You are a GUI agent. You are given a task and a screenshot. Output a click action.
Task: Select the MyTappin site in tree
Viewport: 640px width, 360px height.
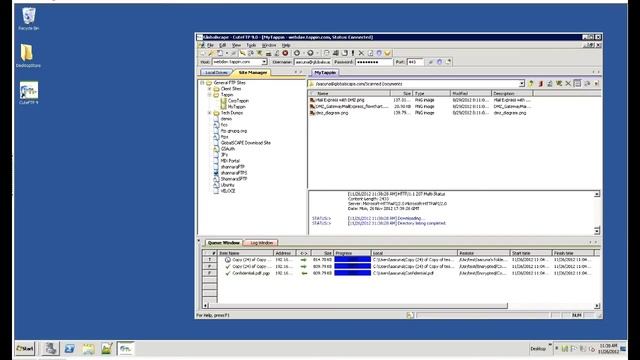tap(237, 107)
